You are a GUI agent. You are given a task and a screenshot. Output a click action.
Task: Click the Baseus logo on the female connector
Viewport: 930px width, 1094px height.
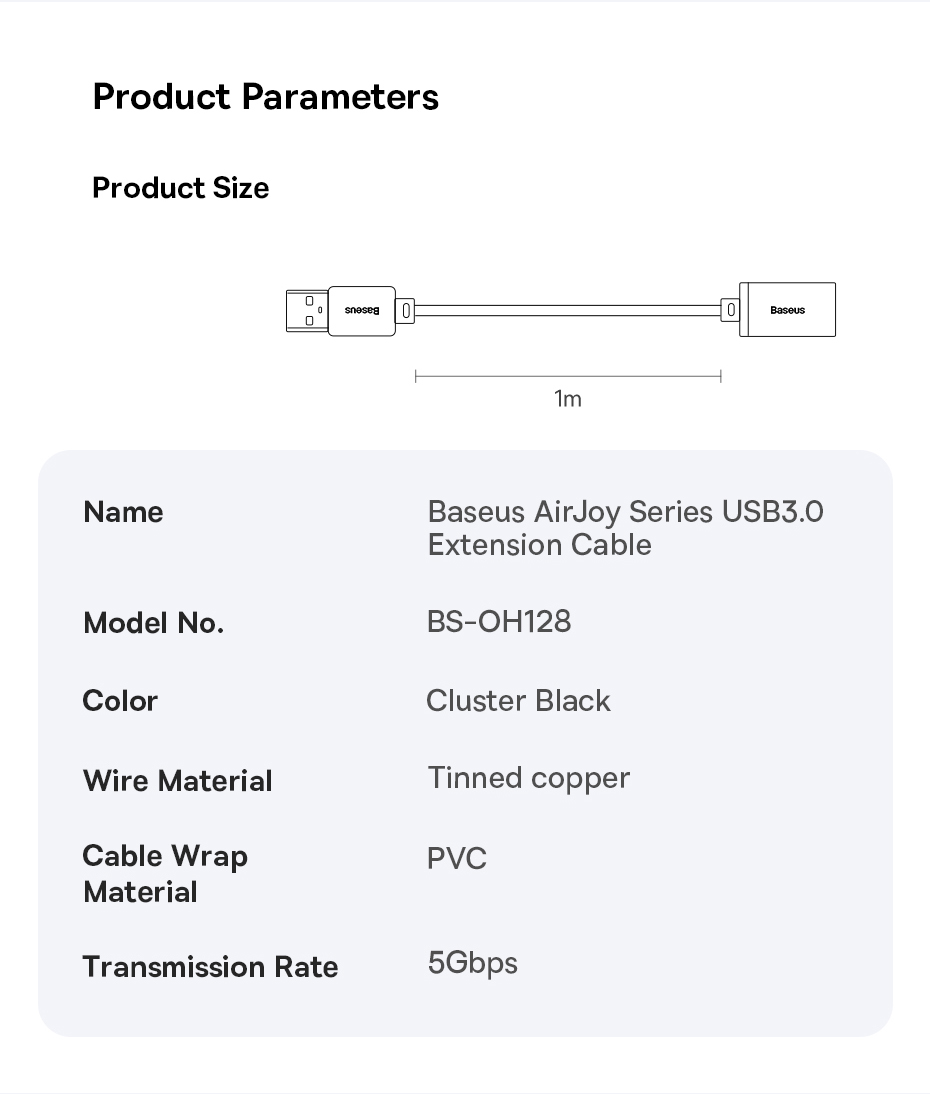coord(788,310)
